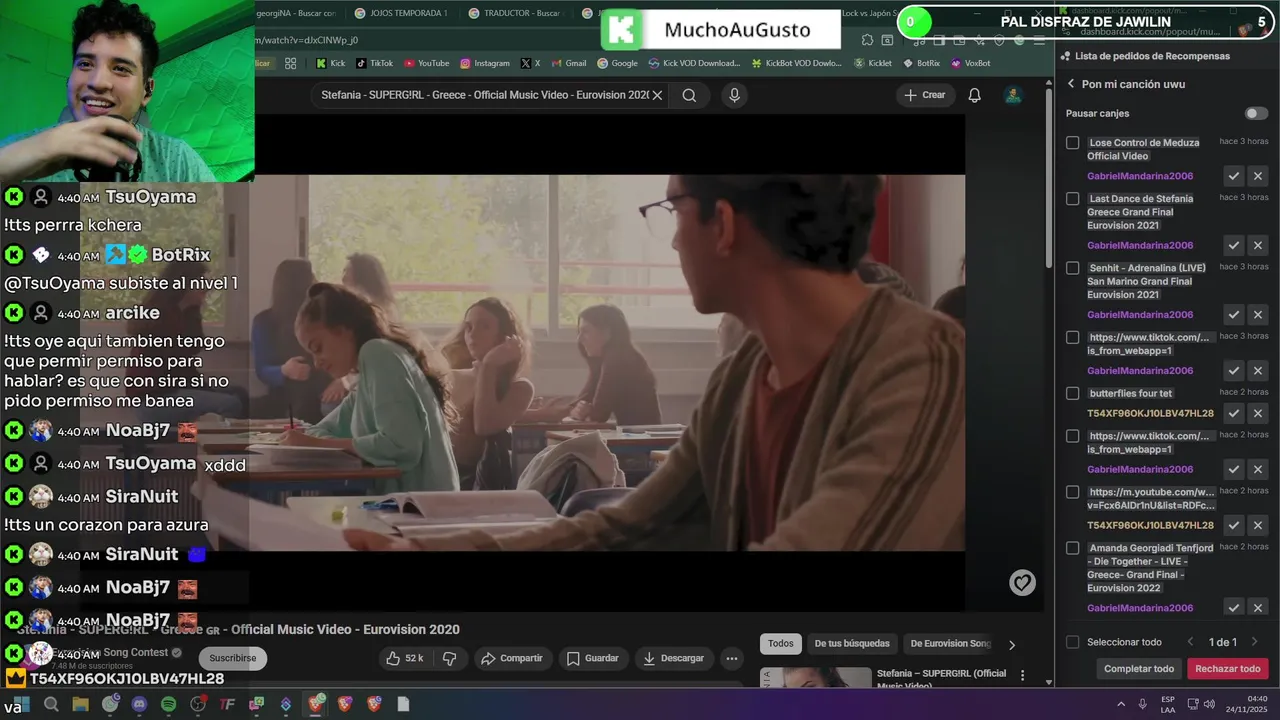
Task: Tick the Seleccionar todo checkbox
Action: (1073, 642)
